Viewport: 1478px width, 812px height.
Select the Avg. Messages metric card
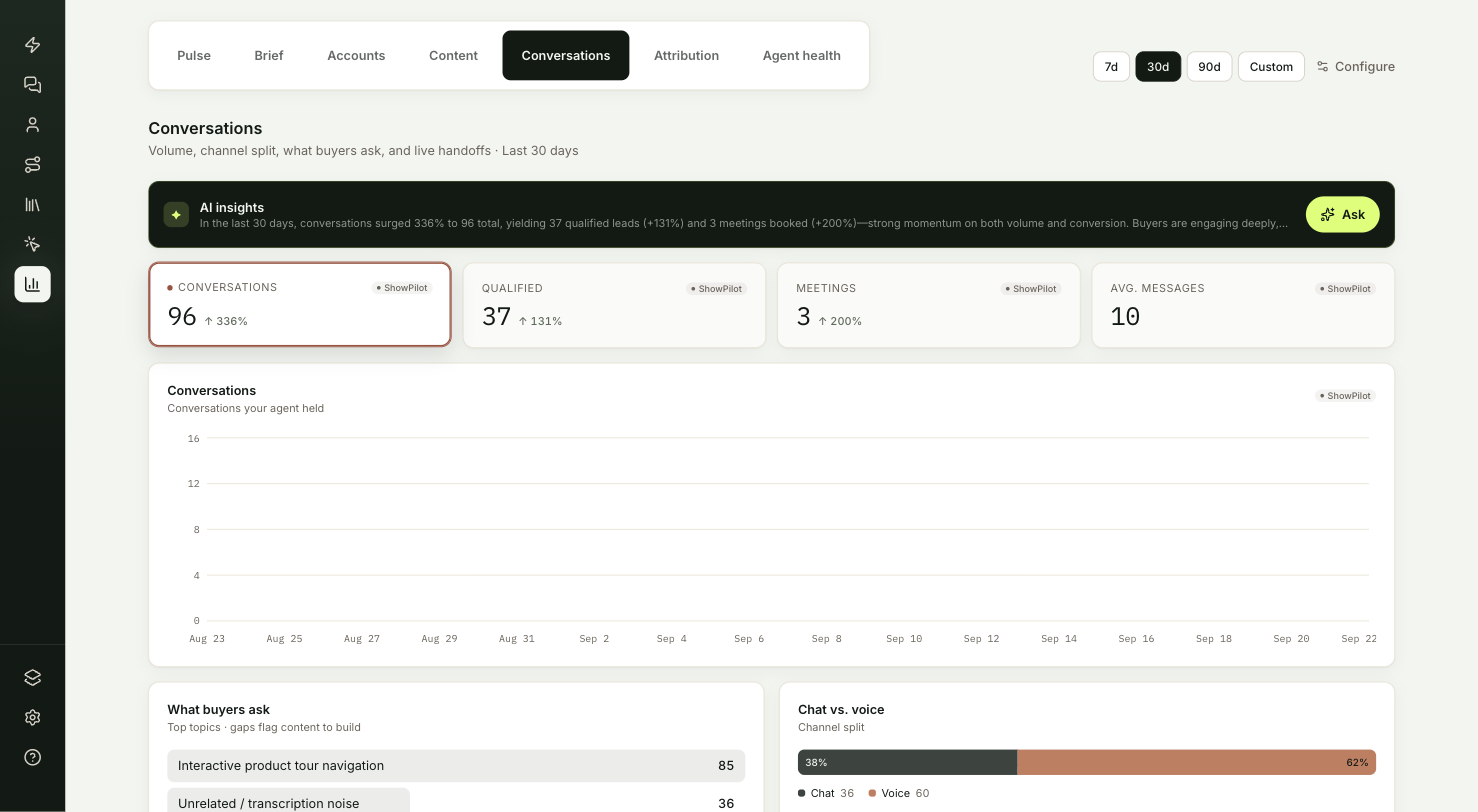point(1243,305)
